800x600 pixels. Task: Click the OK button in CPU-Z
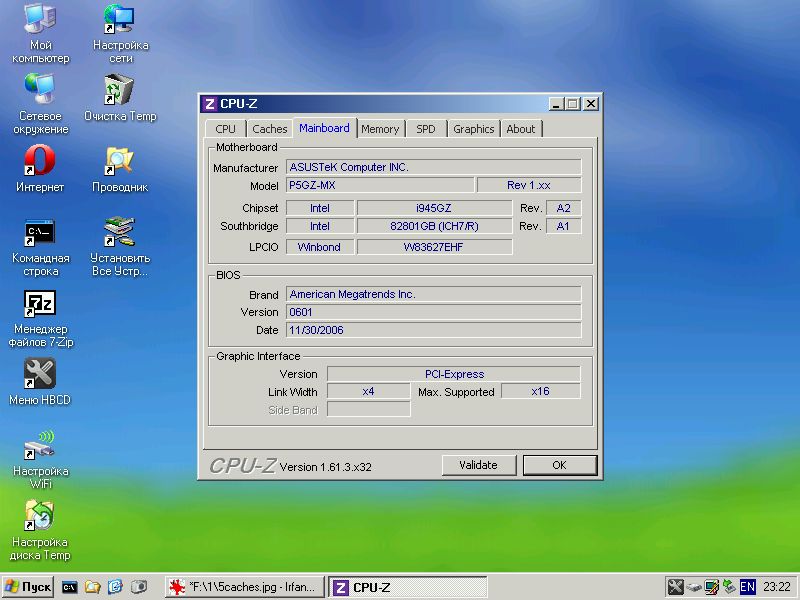click(560, 465)
